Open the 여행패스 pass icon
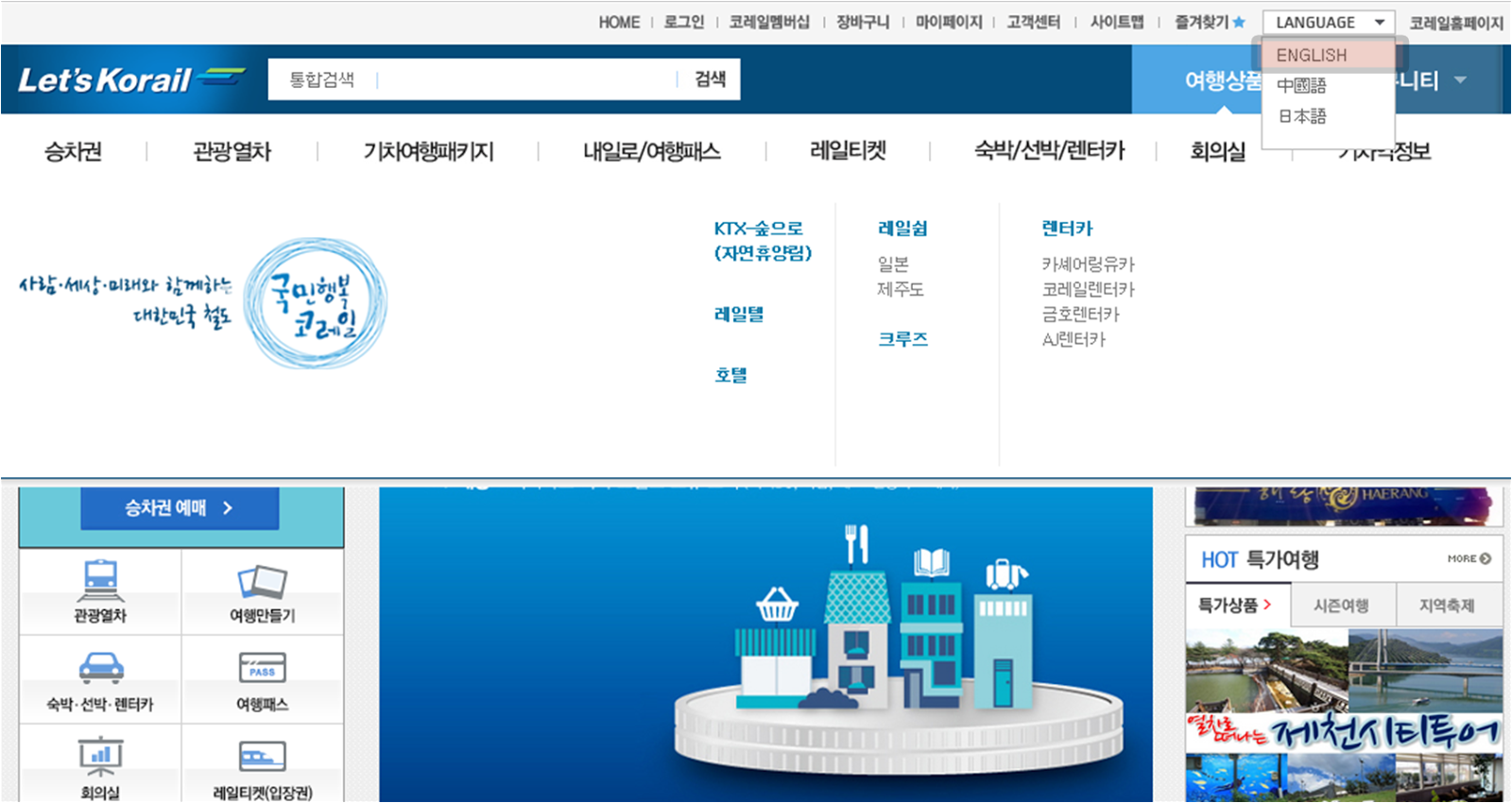Screen dimensions: 1512x803 pos(263,668)
